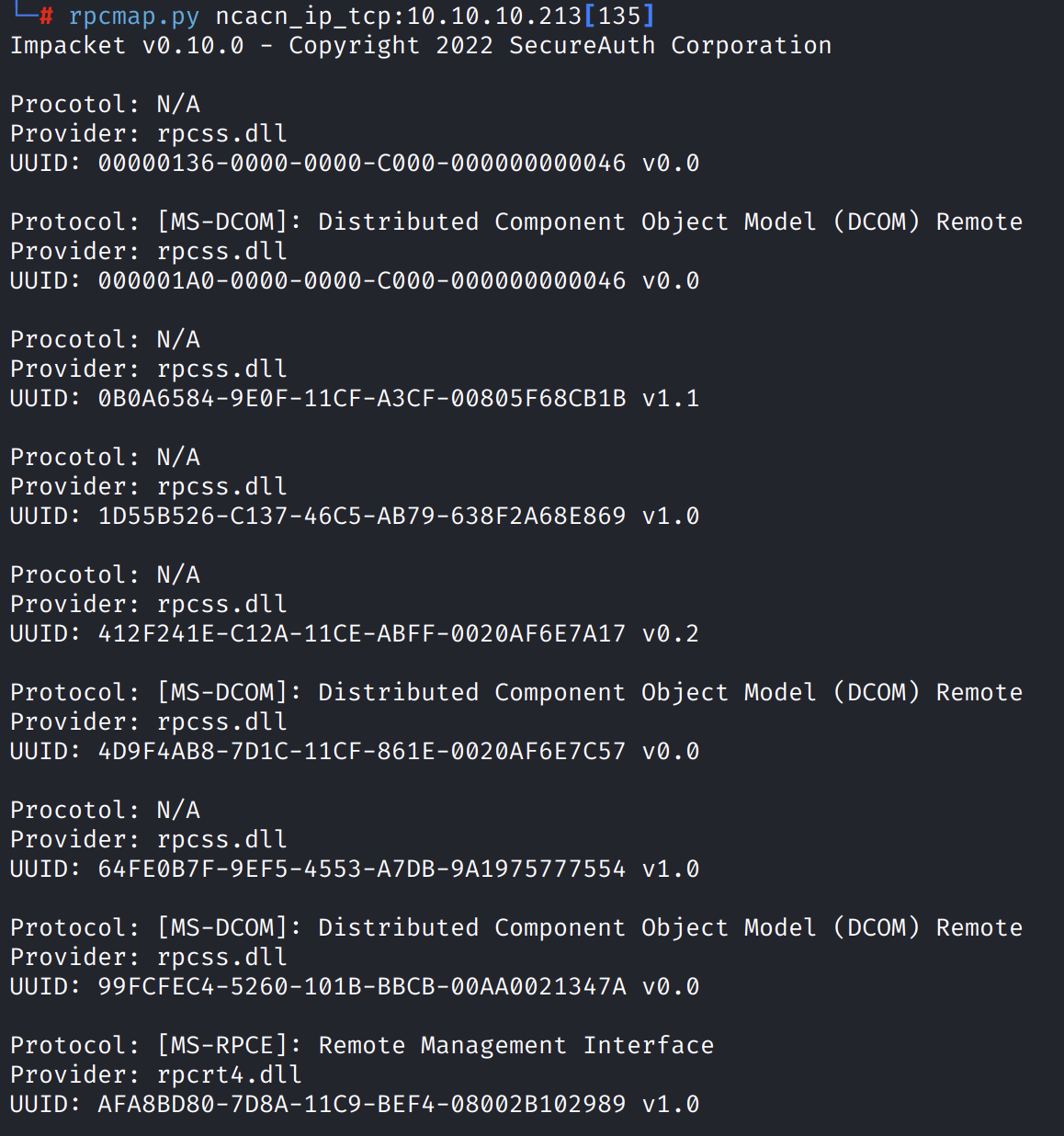Click UUID starting with 64FE0B7F
The width and height of the screenshot is (1064, 1136).
(361, 869)
